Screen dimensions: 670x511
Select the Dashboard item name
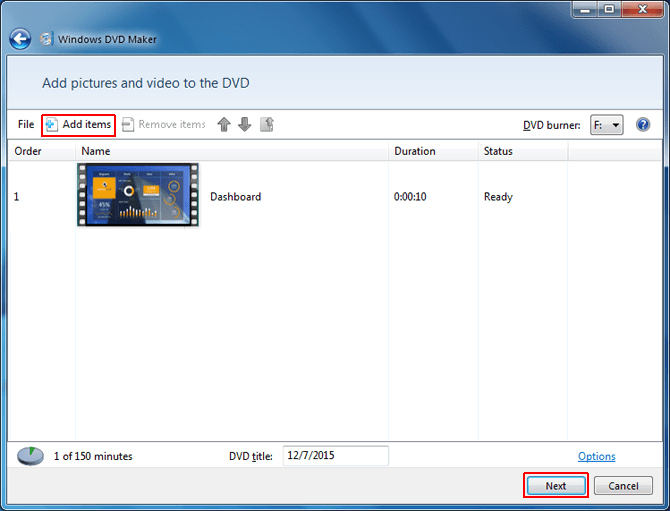click(235, 197)
